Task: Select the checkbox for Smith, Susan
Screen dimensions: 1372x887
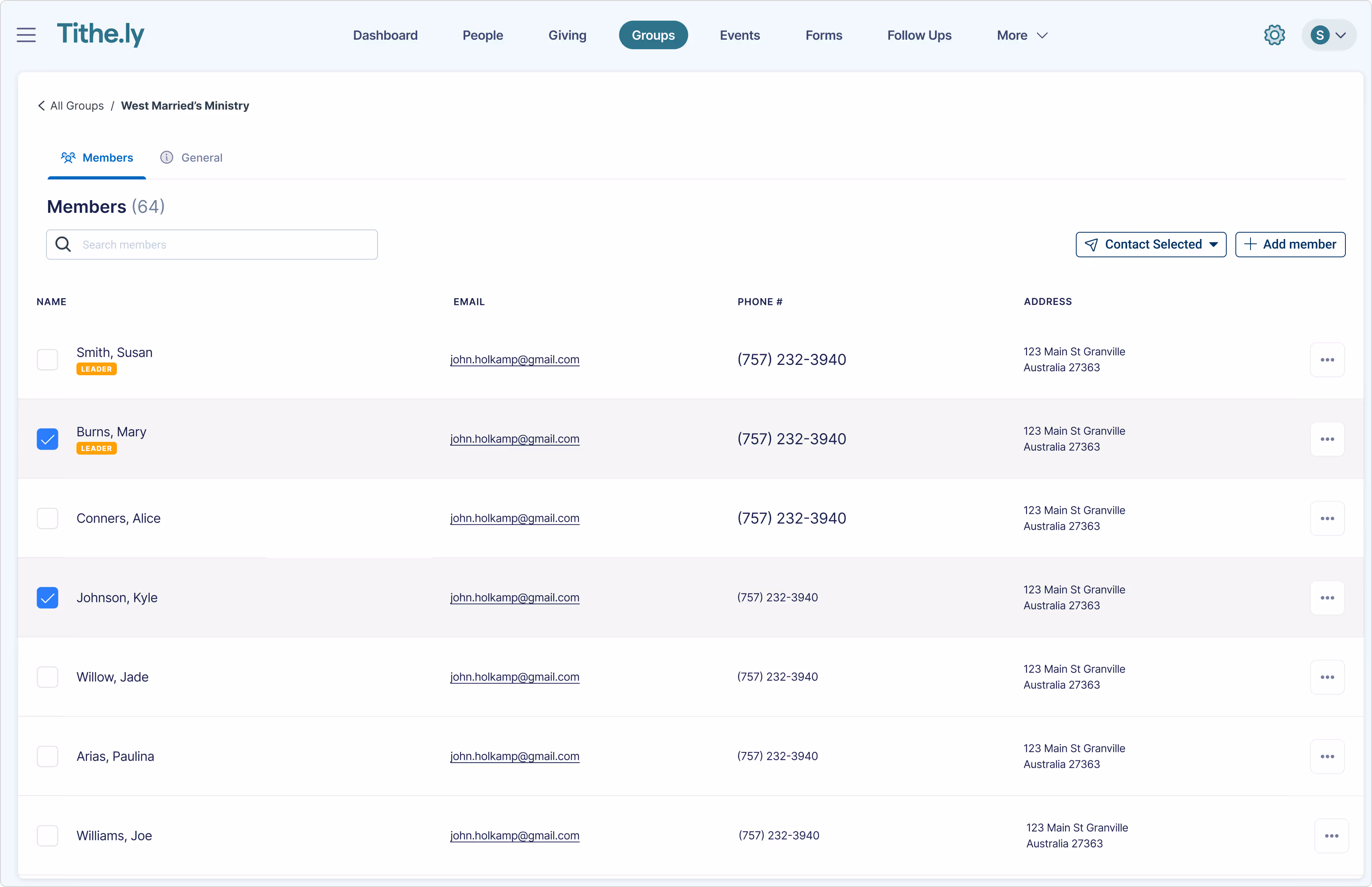Action: 48,359
